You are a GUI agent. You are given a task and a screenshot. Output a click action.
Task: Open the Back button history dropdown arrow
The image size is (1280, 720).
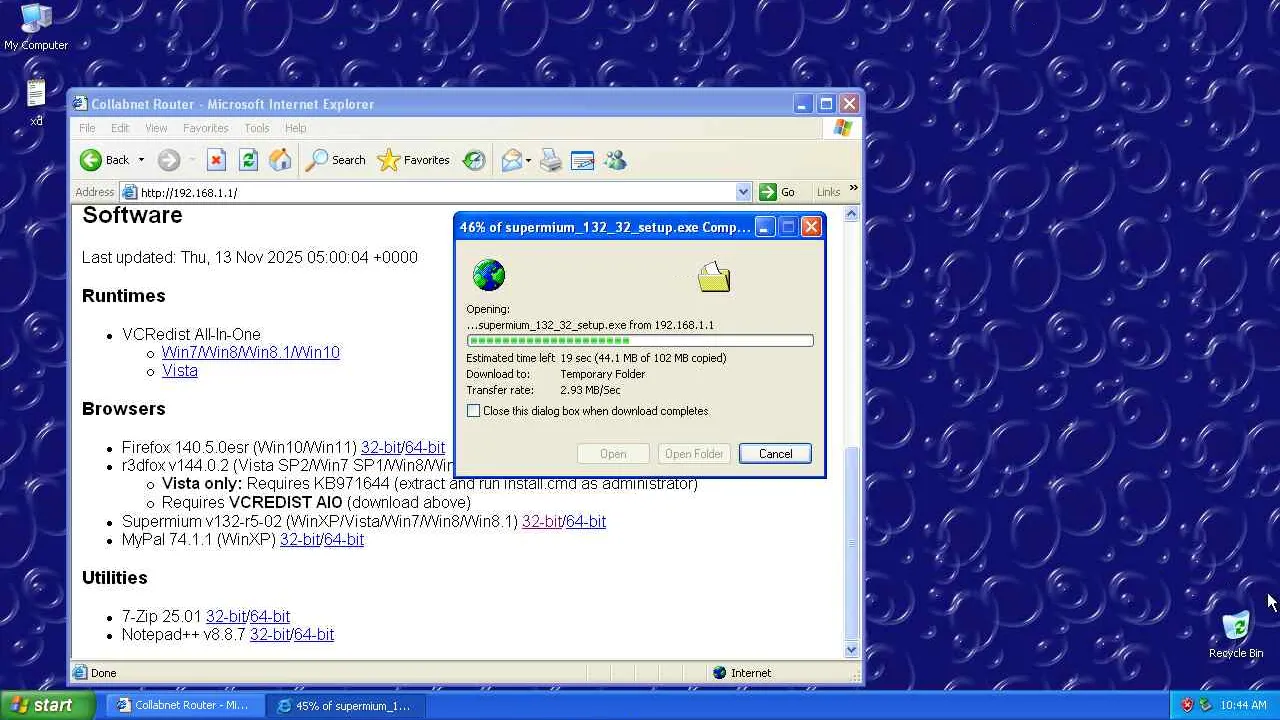point(141,160)
